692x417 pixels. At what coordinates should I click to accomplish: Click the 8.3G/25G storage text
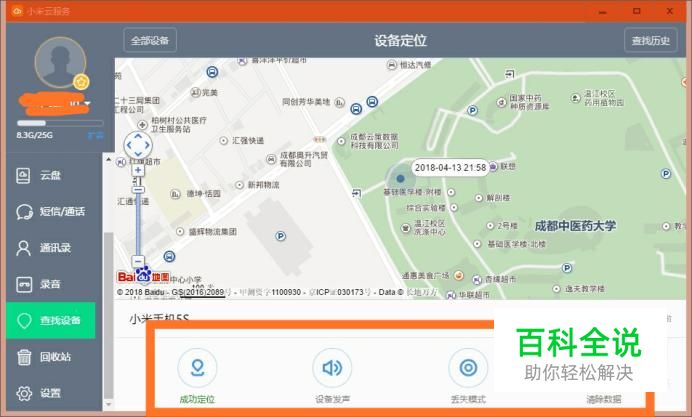(34, 135)
